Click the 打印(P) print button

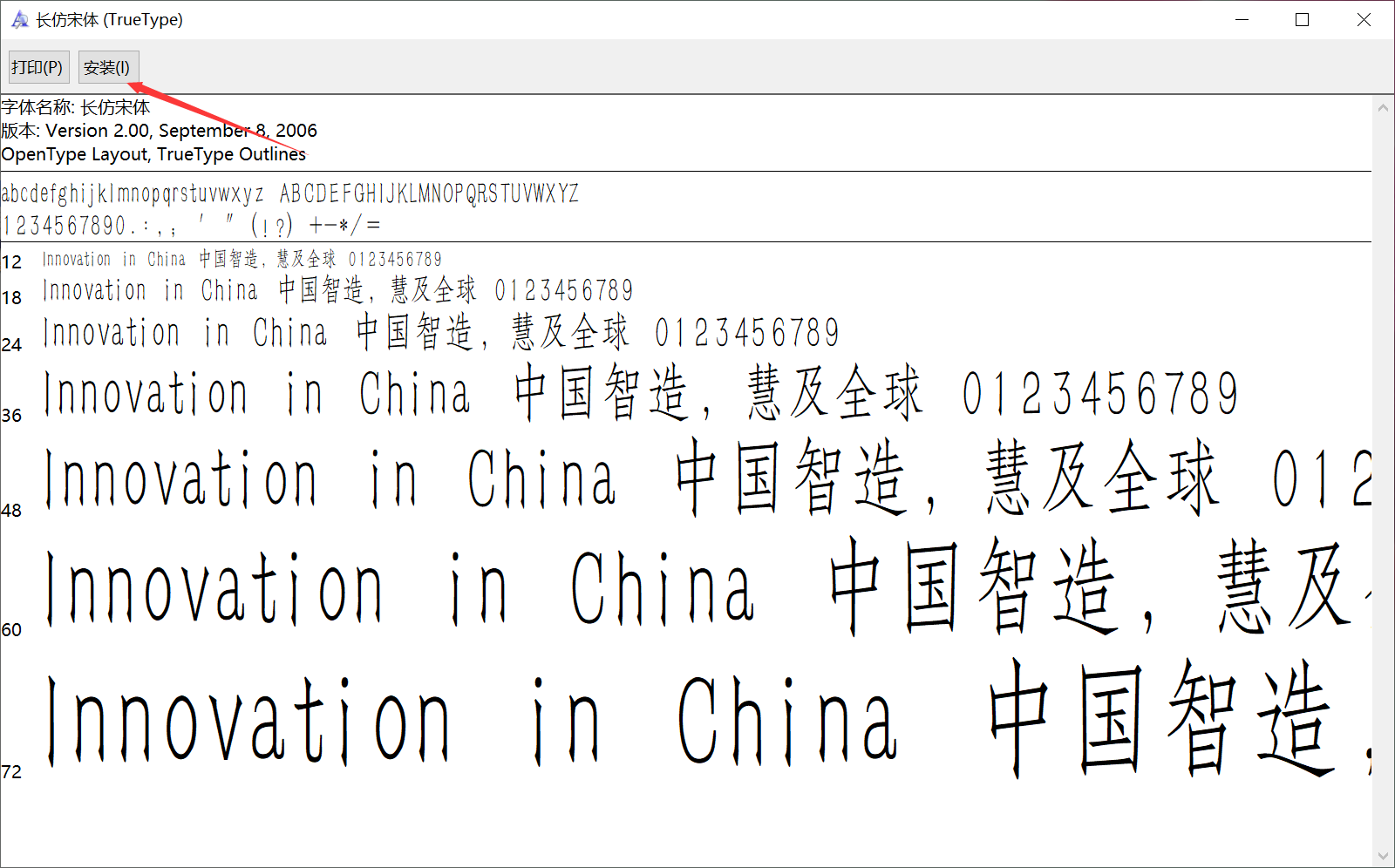click(x=38, y=67)
